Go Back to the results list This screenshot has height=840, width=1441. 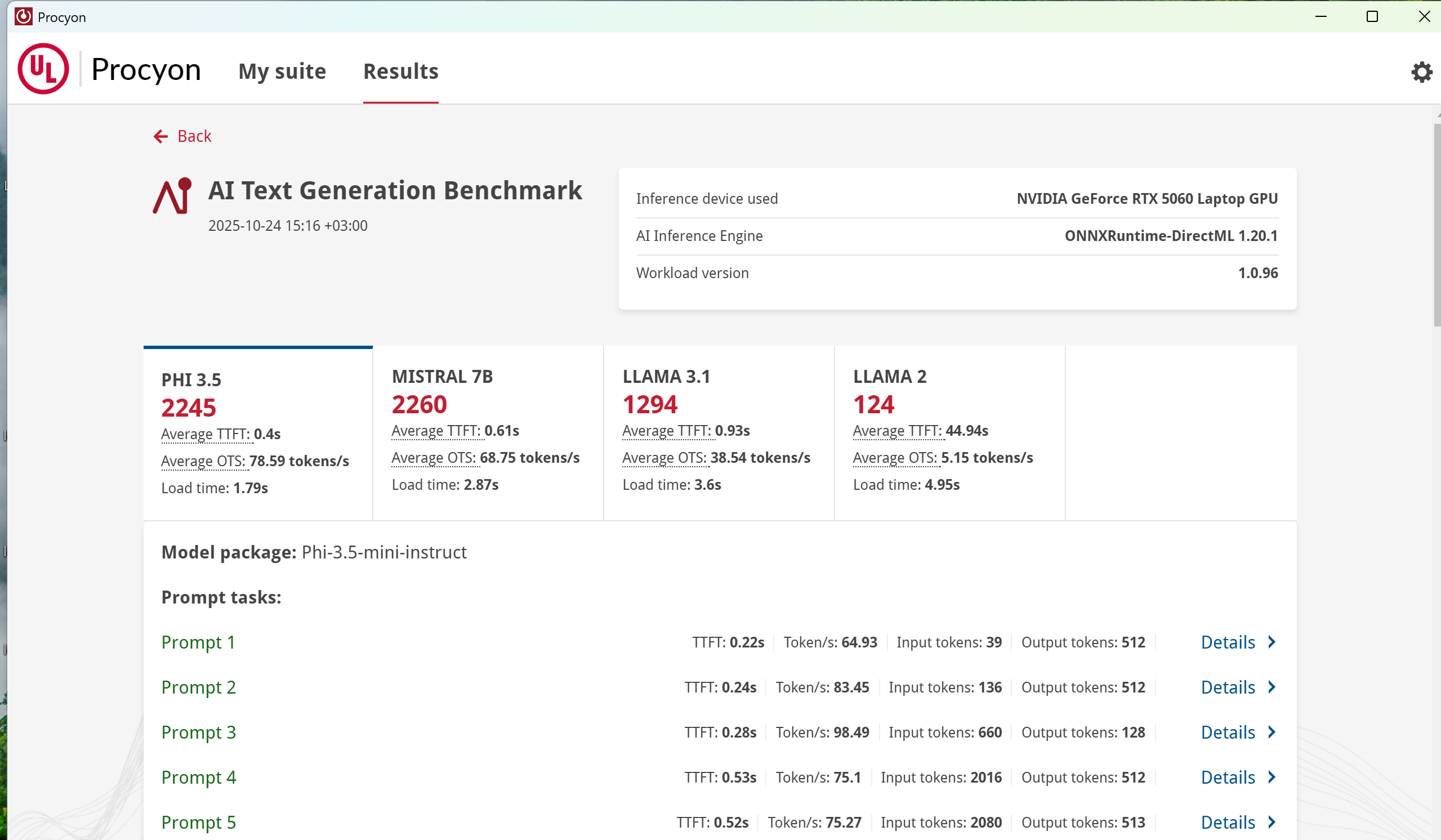point(194,136)
